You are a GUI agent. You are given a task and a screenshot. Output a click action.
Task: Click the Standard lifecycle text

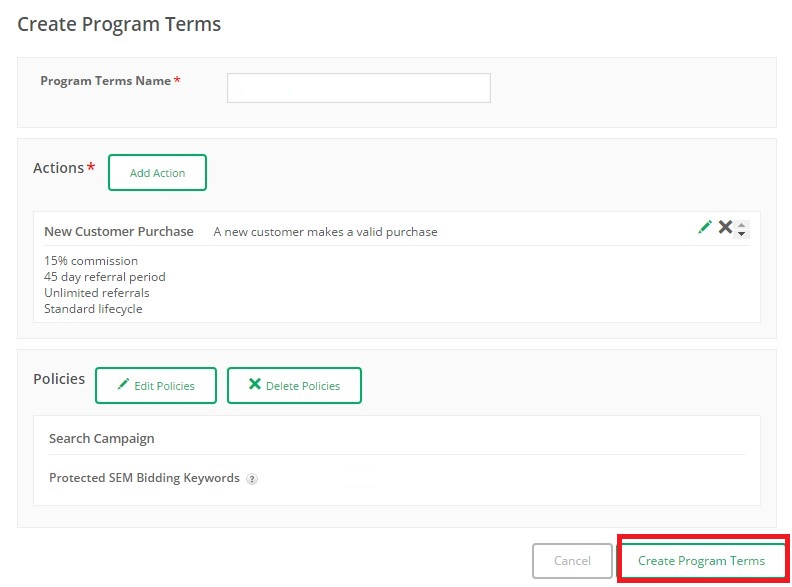[x=93, y=309]
